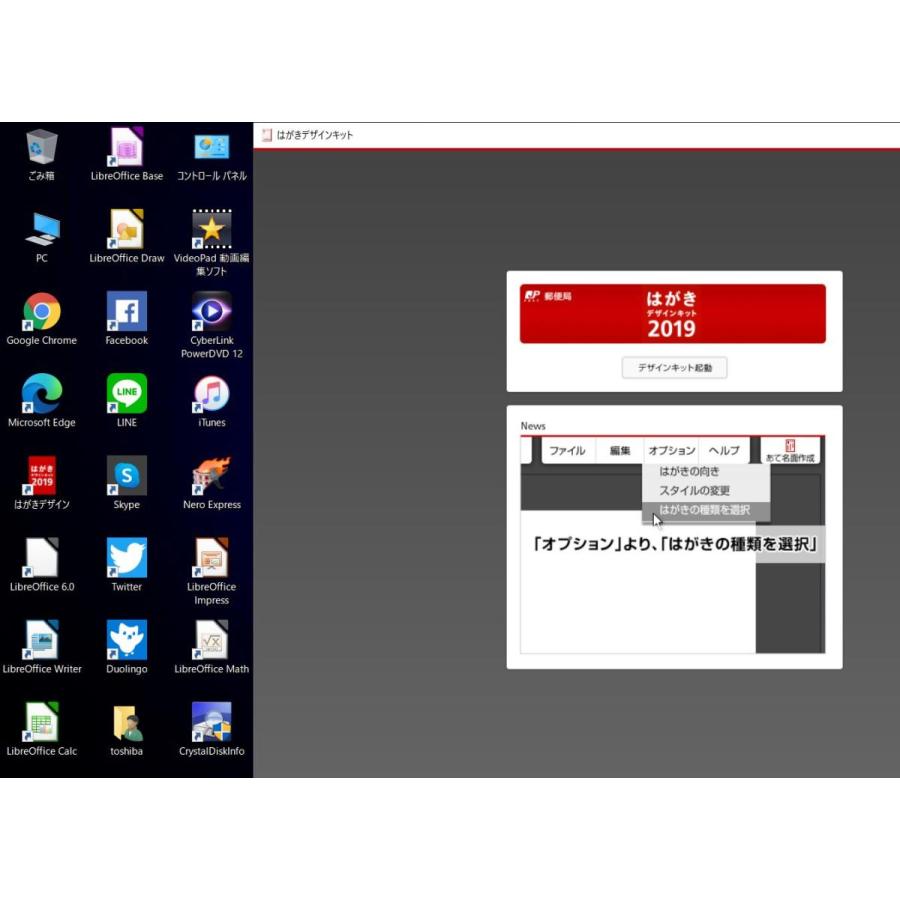900x900 pixels.
Task: Open VideoPad 動画編集ソフト
Action: click(211, 229)
